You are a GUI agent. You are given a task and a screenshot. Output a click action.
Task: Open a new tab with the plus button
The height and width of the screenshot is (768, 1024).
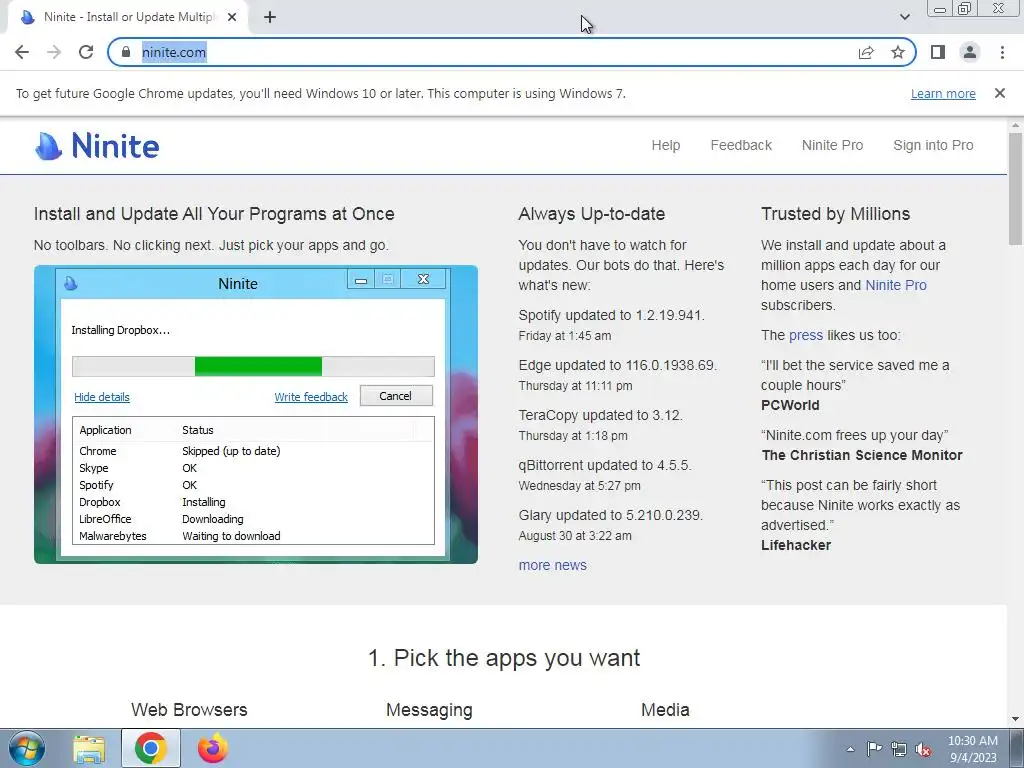pyautogui.click(x=270, y=17)
